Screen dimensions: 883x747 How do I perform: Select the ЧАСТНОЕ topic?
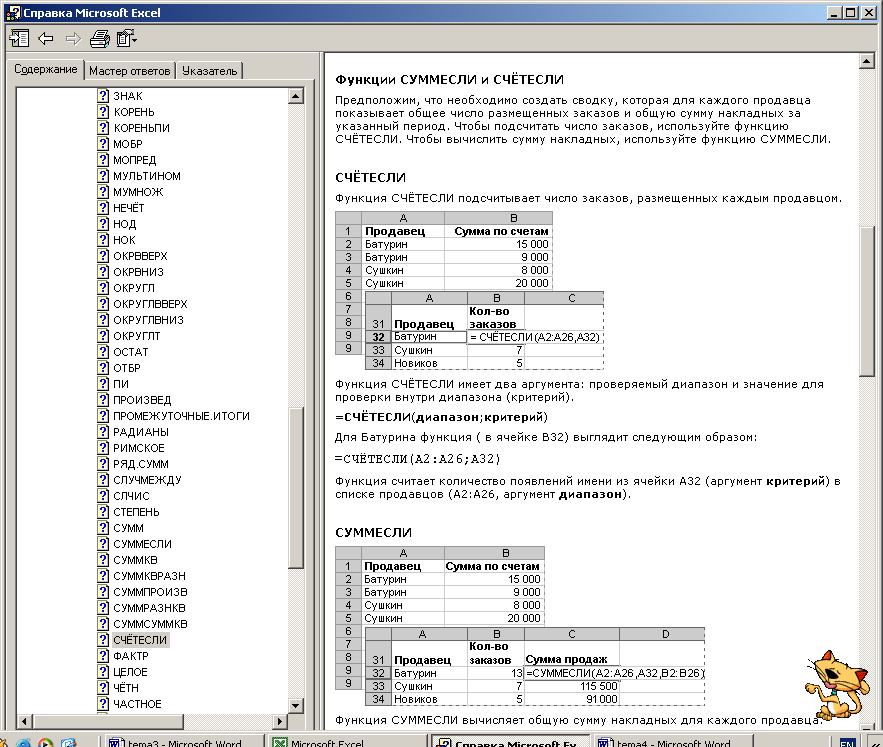pos(137,704)
